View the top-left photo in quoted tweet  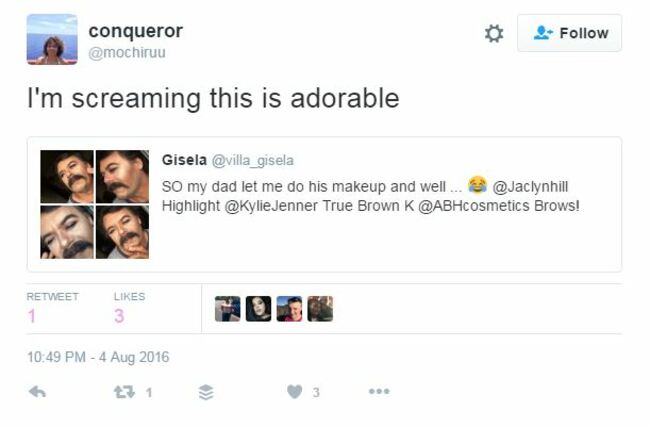[x=67, y=177]
